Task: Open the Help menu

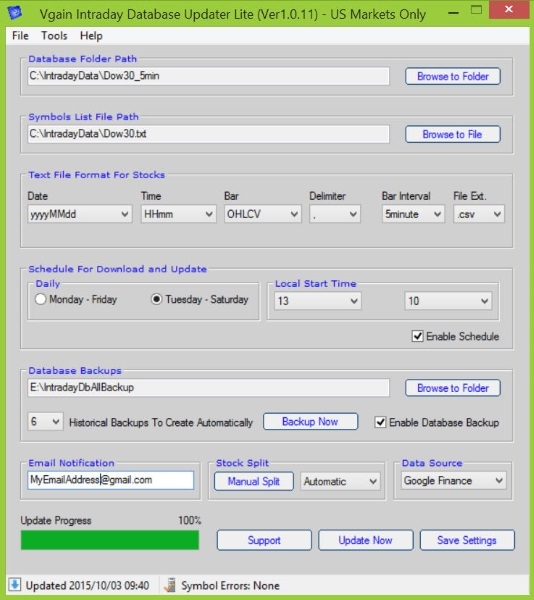Action: [91, 36]
